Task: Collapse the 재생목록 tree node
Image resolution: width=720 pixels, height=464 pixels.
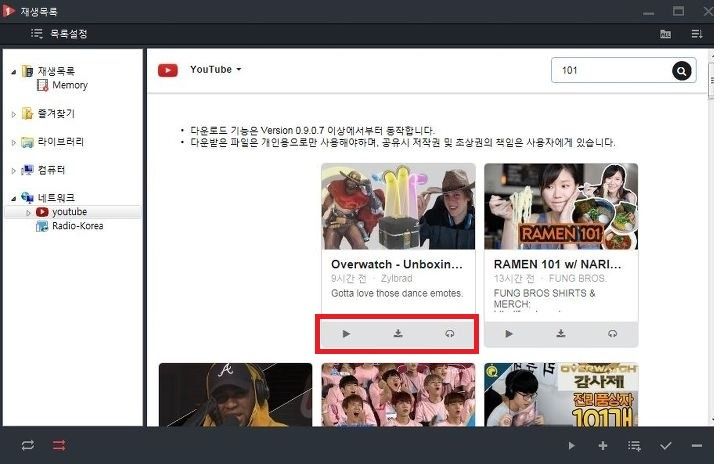Action: [x=14, y=72]
